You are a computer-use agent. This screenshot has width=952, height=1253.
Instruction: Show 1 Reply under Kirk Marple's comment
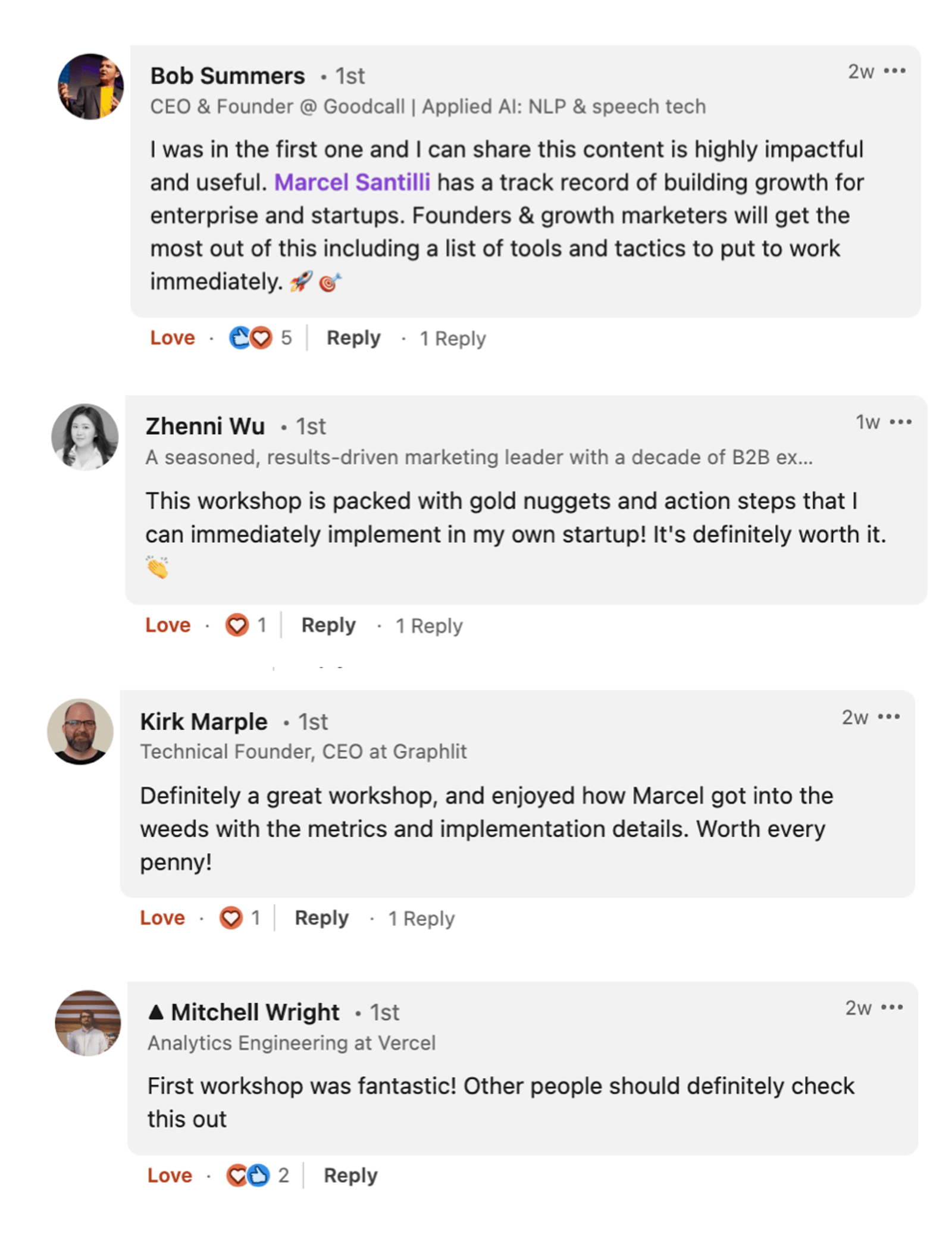[421, 919]
